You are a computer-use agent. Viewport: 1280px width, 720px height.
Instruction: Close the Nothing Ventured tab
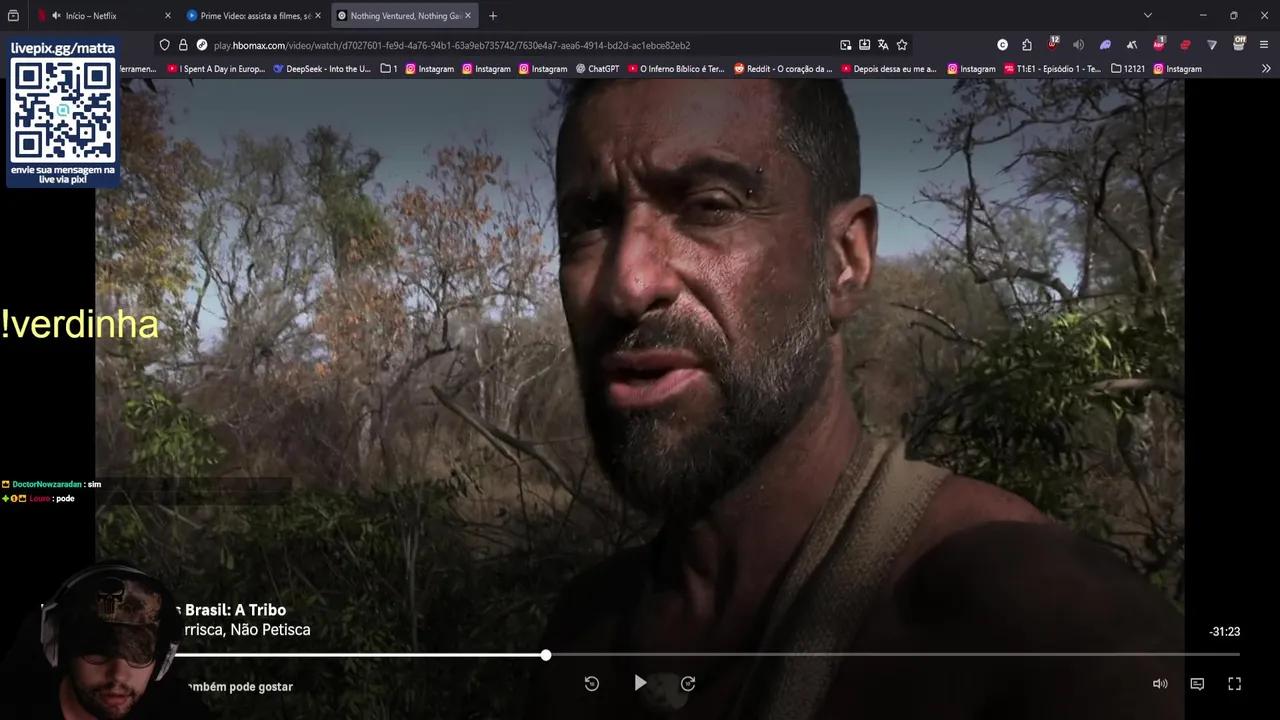tap(467, 15)
